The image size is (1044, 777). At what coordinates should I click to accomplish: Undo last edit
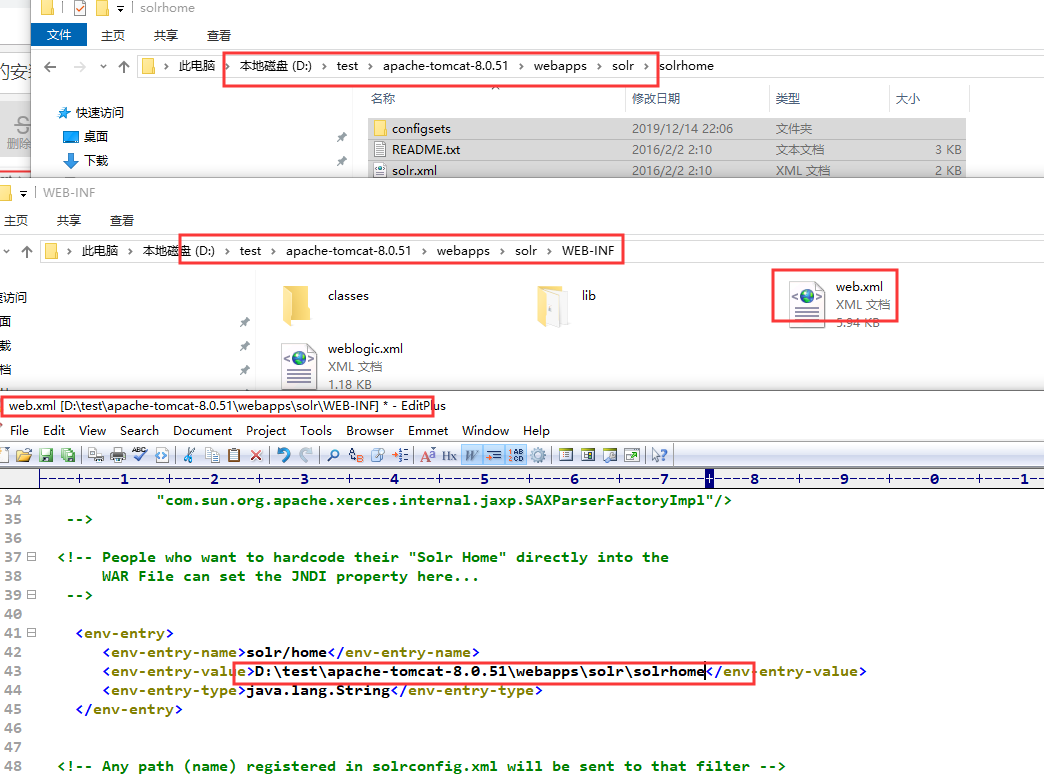[x=284, y=455]
